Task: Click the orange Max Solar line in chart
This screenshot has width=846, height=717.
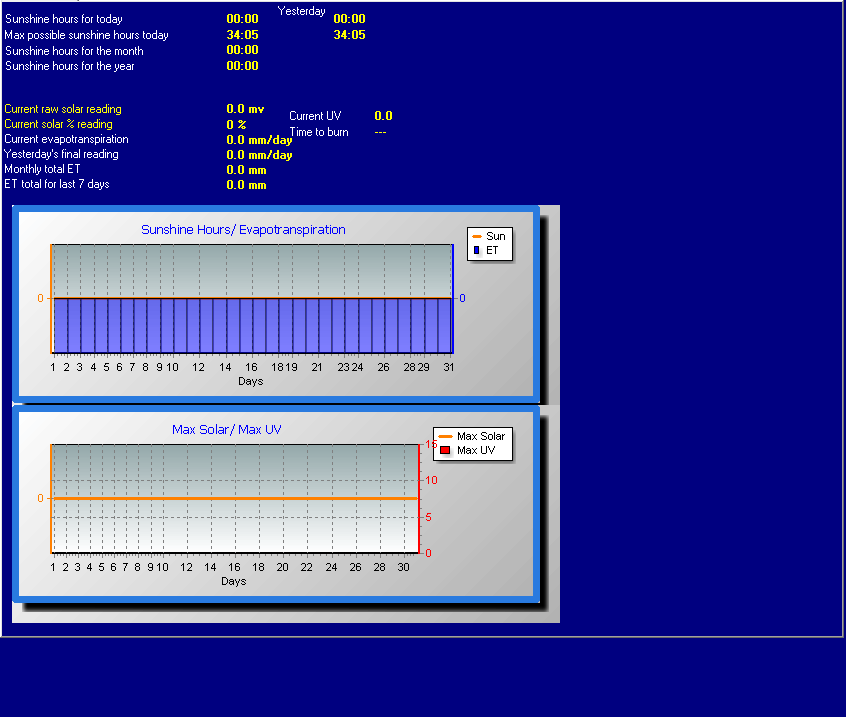Action: pos(235,499)
